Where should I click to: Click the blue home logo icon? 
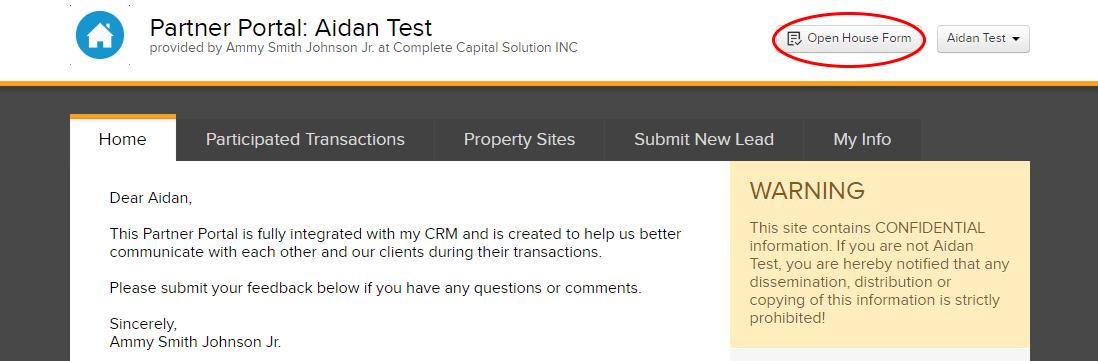point(99,35)
